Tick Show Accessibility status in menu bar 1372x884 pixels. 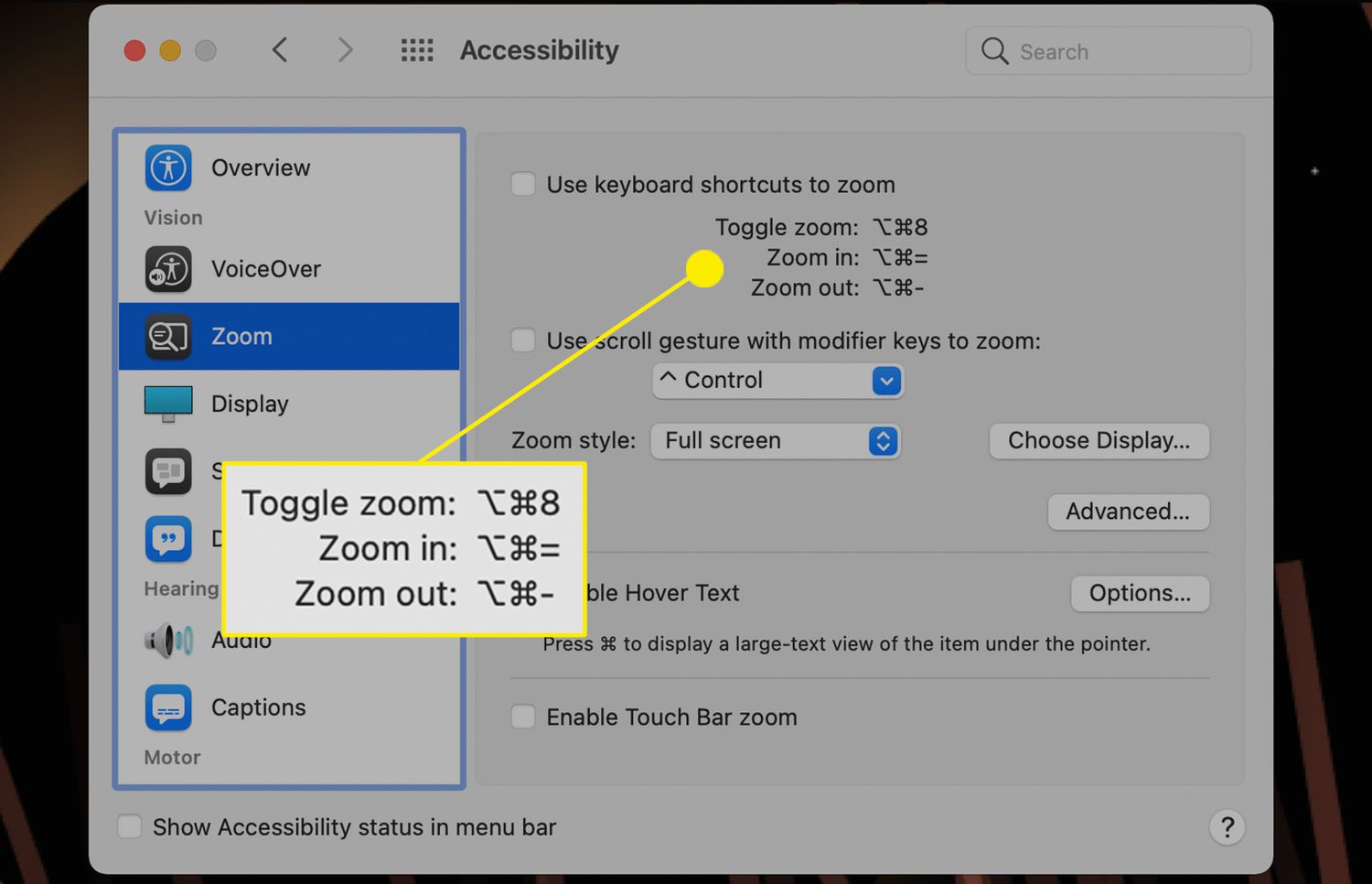coord(130,827)
